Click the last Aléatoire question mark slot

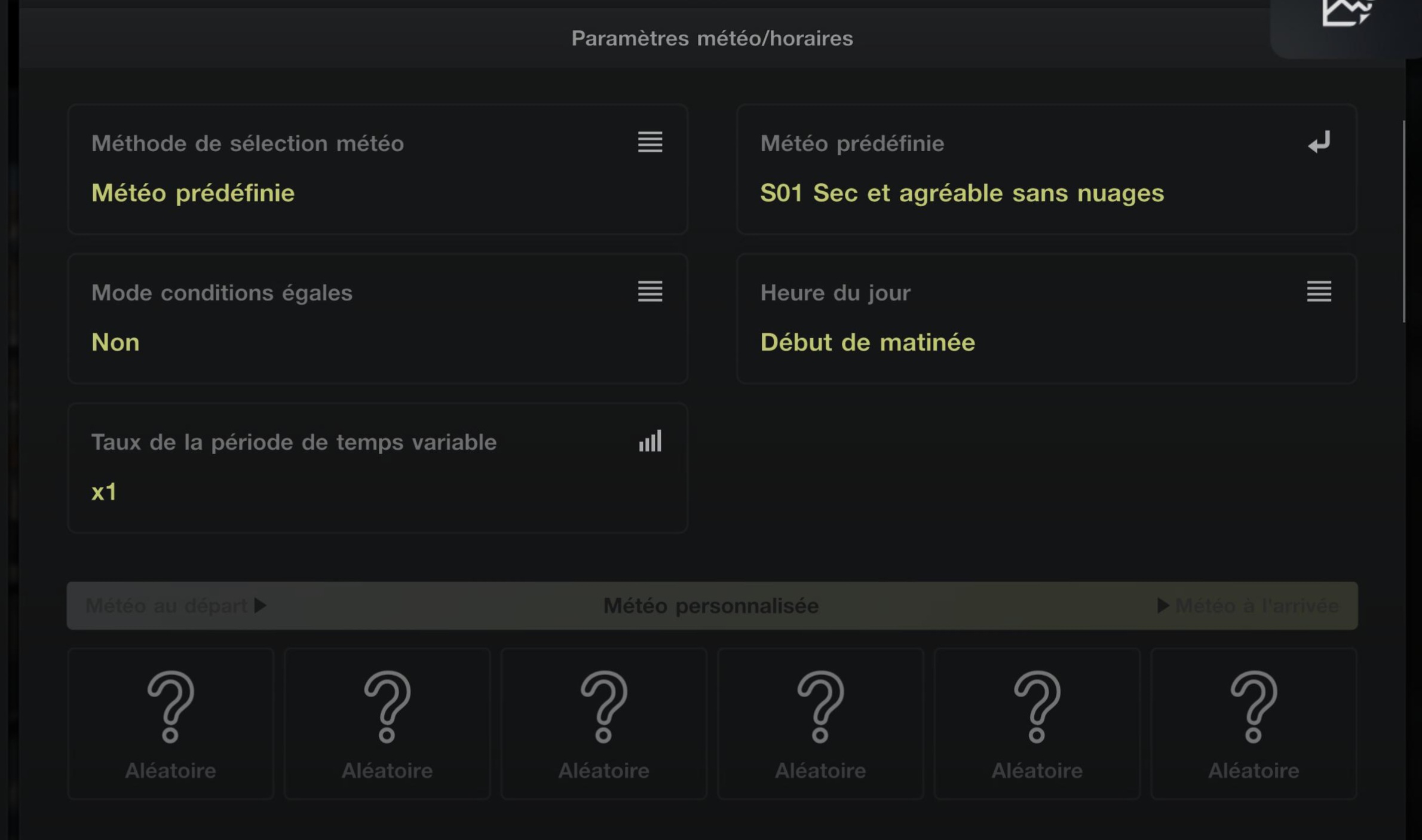[1254, 723]
